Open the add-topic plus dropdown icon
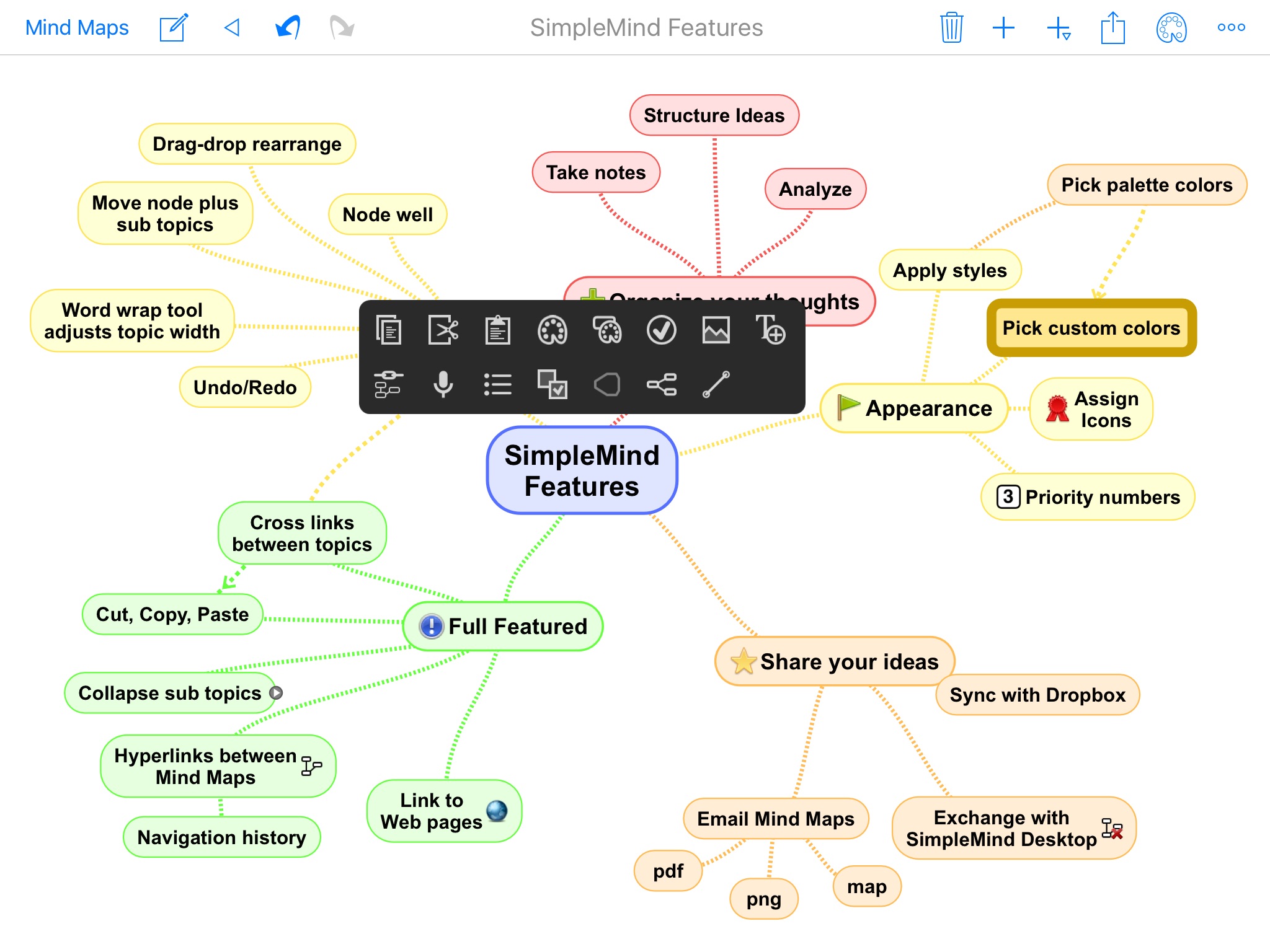 point(1059,29)
